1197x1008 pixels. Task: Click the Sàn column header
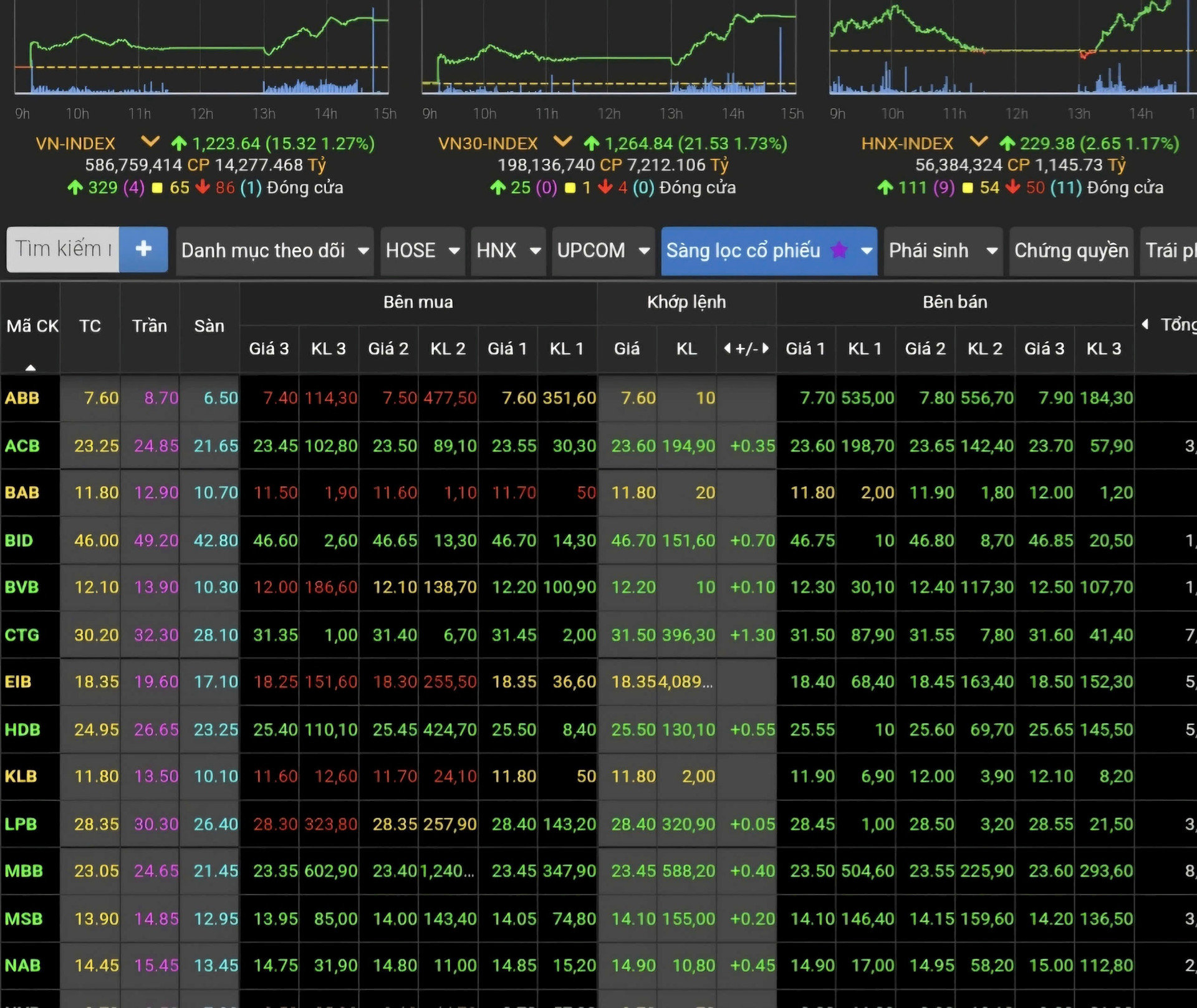click(x=209, y=326)
